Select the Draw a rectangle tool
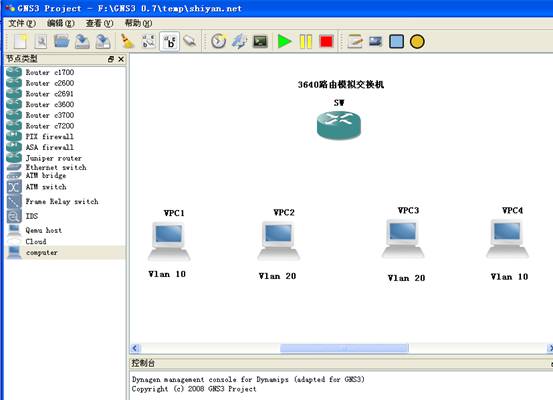The height and width of the screenshot is (400, 553). pyautogui.click(x=396, y=42)
